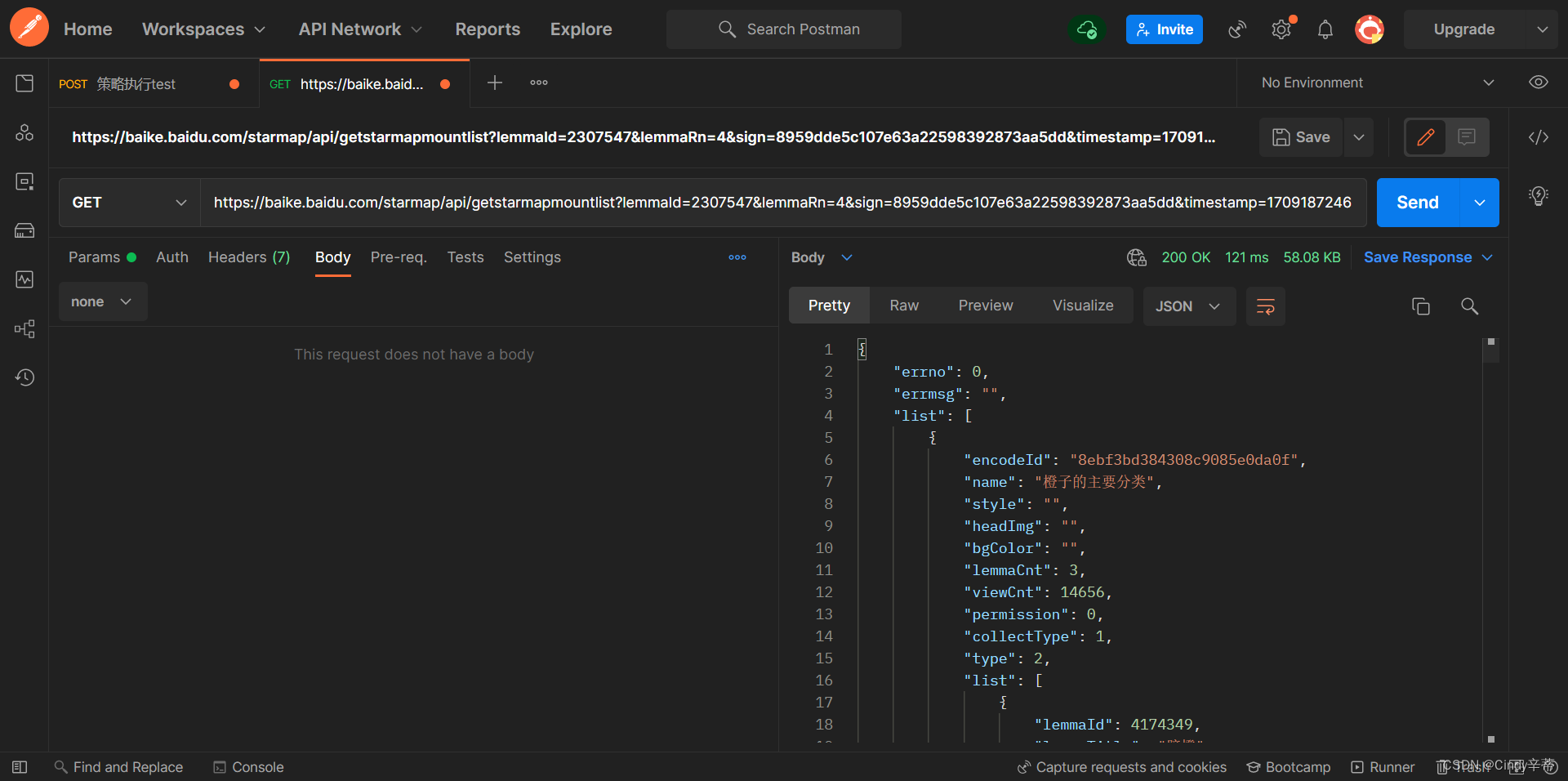Click the Postman logo icon
This screenshot has height=781, width=1568.
pos(29,28)
